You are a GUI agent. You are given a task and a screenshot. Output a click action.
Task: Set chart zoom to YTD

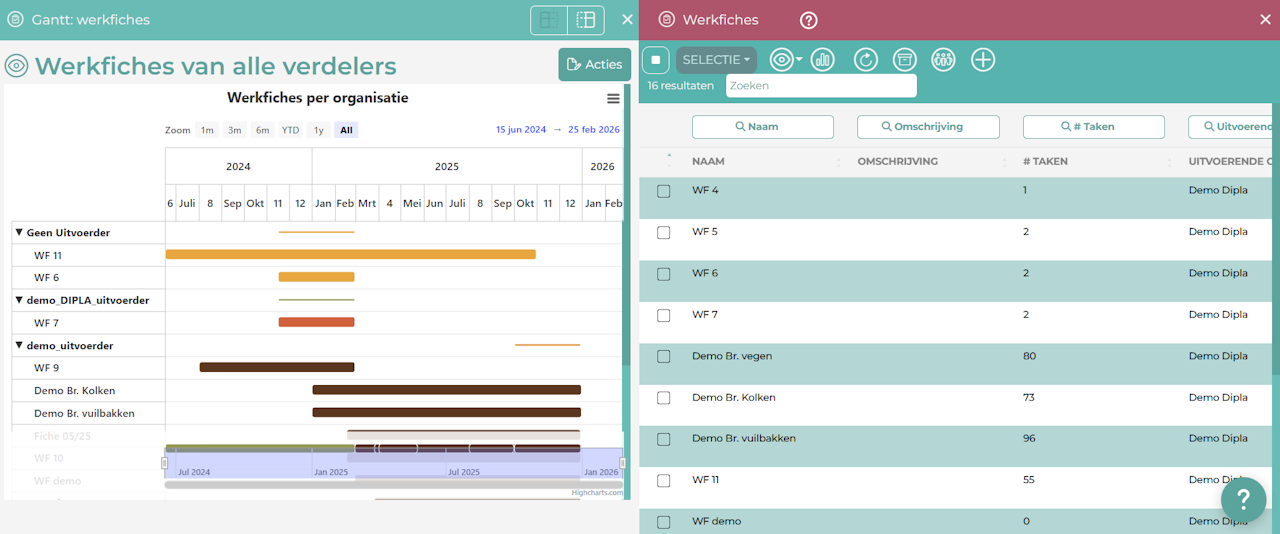(x=290, y=130)
